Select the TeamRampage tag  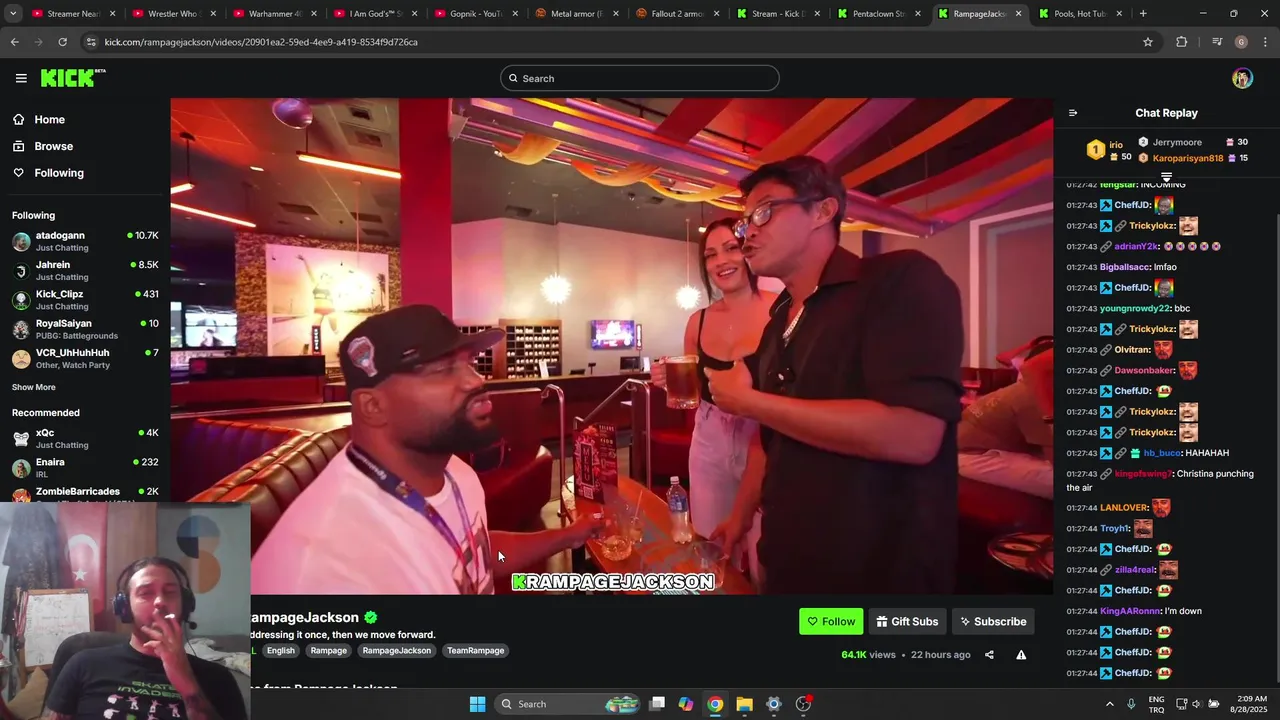coord(475,650)
